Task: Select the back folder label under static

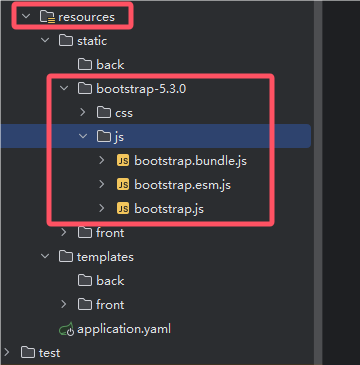Action: pos(110,65)
